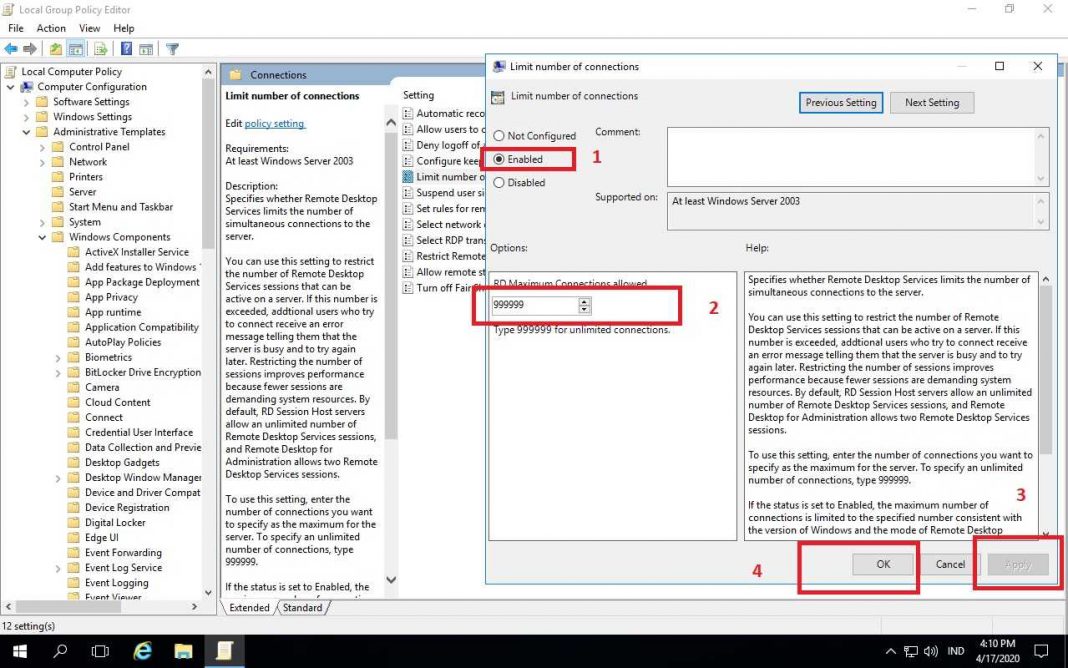Open the Action Center notification icon

coord(1041,652)
